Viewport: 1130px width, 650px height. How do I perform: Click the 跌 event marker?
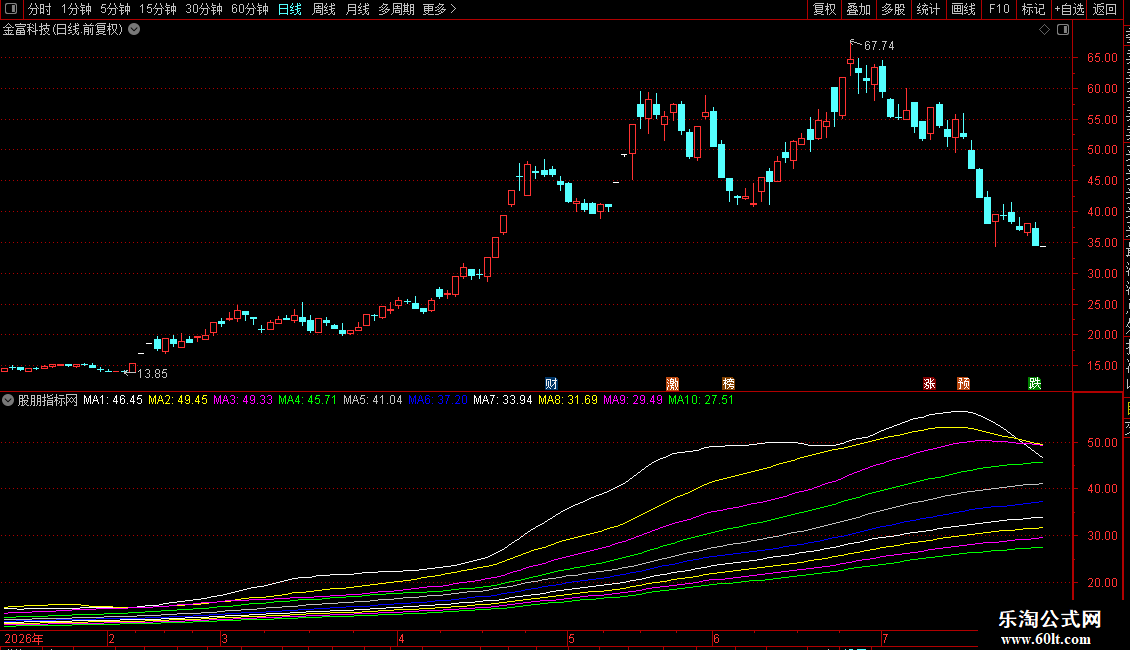pyautogui.click(x=1035, y=383)
